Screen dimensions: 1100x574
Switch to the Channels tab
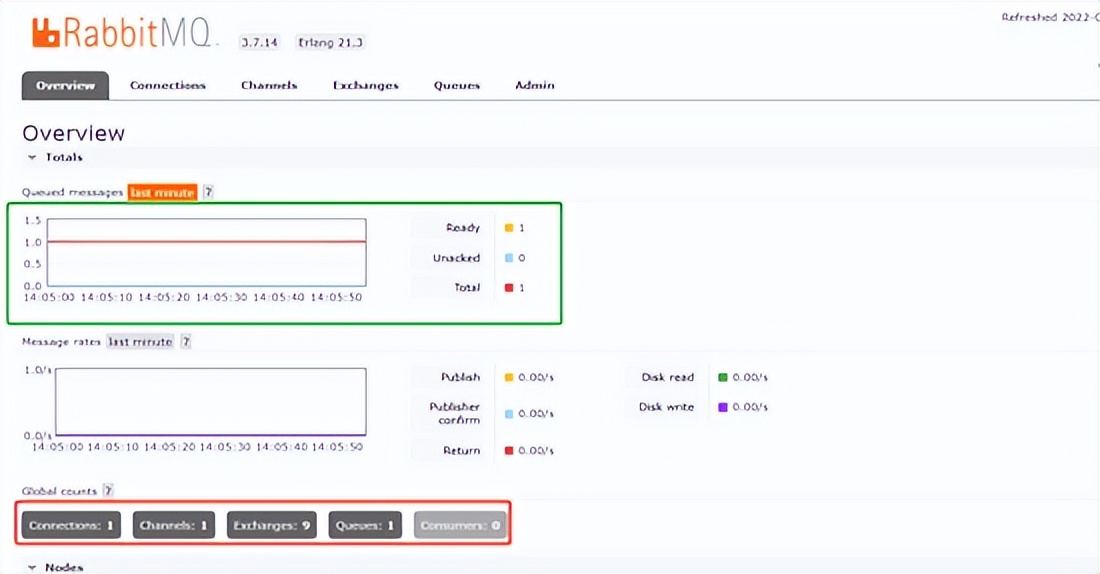(269, 86)
